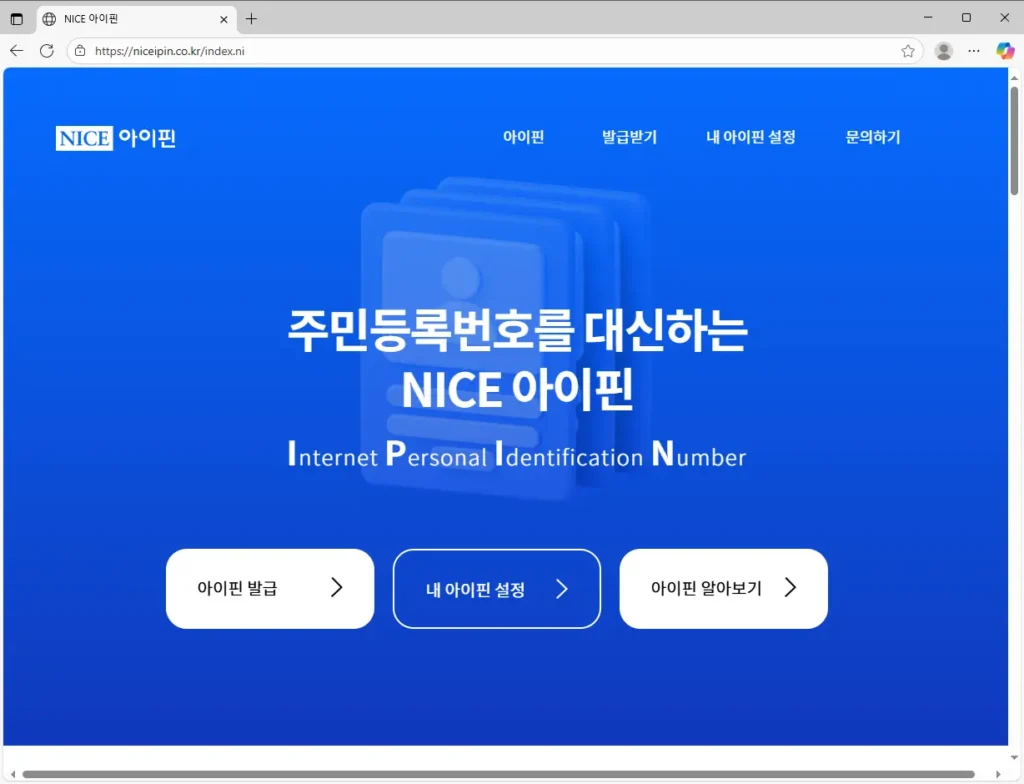Screen dimensions: 1024x784
Task: Open the 문의하기 navigation menu
Action: point(872,137)
